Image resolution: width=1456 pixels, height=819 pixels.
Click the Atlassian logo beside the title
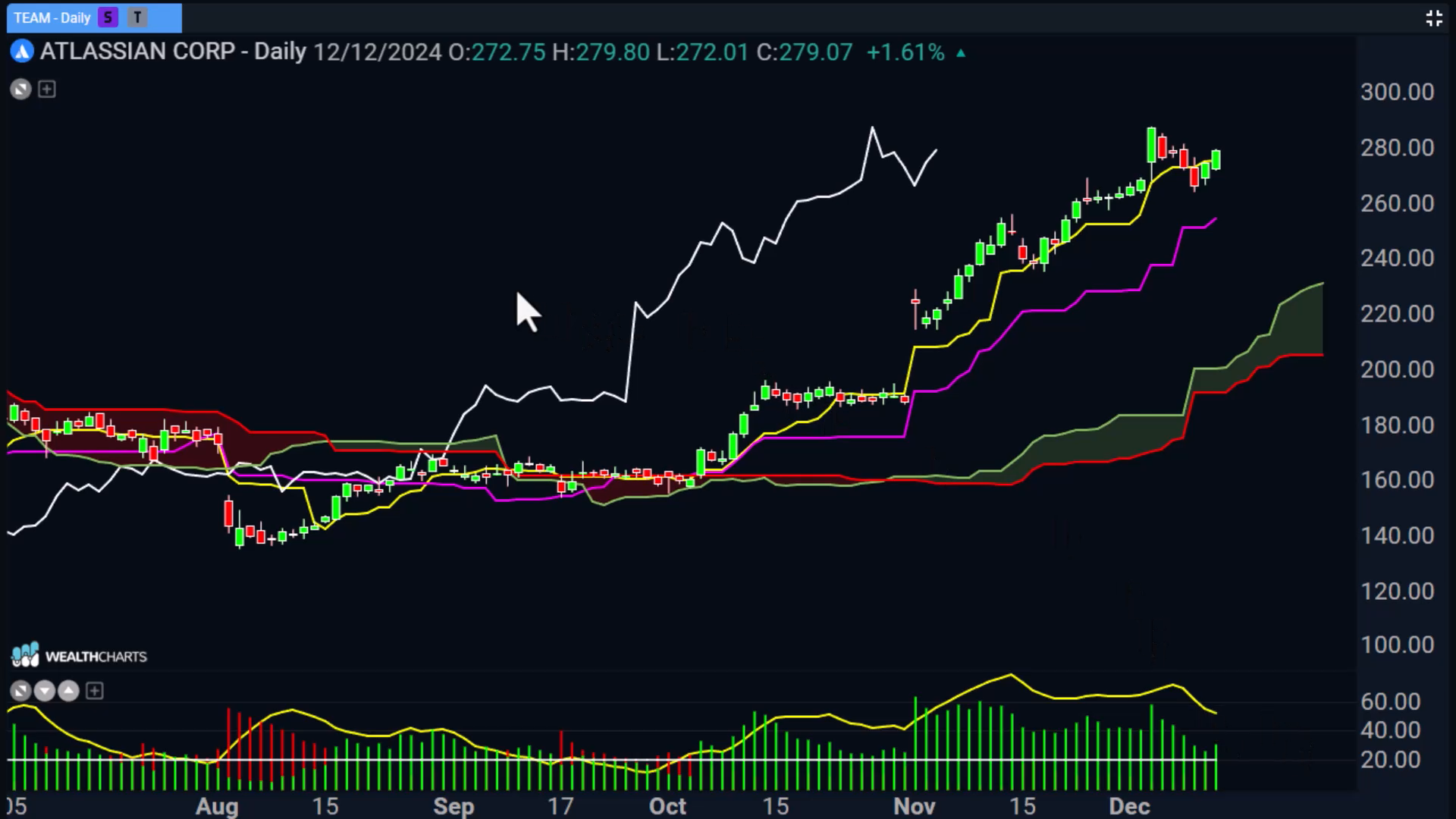coord(22,52)
